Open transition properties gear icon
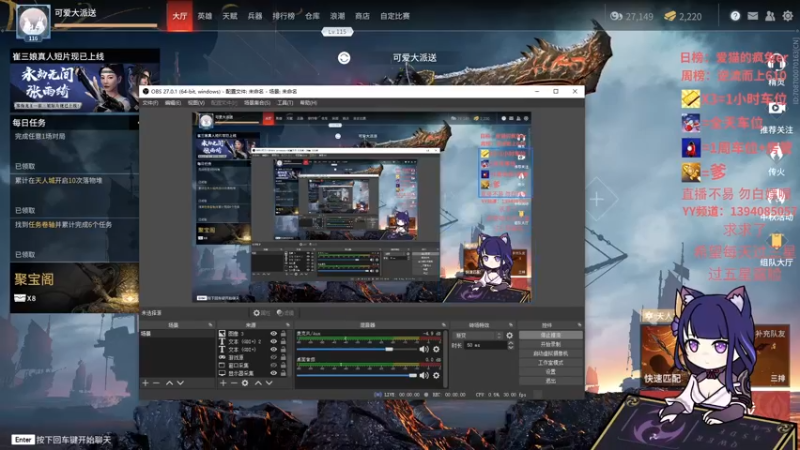The width and height of the screenshot is (800, 450). [x=509, y=335]
